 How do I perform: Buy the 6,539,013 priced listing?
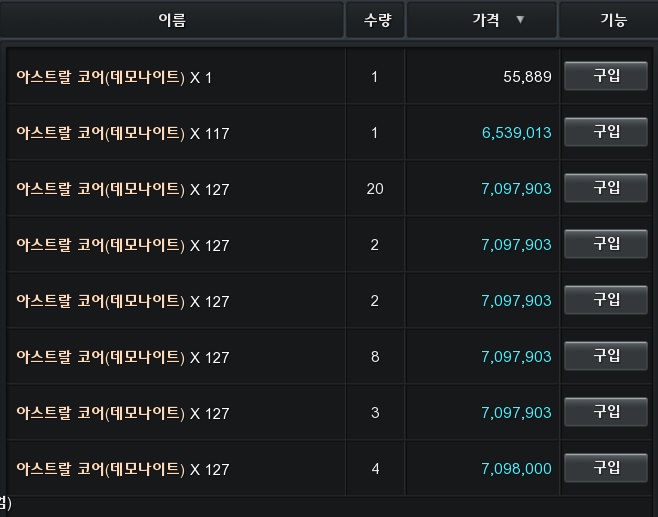pyautogui.click(x=606, y=132)
